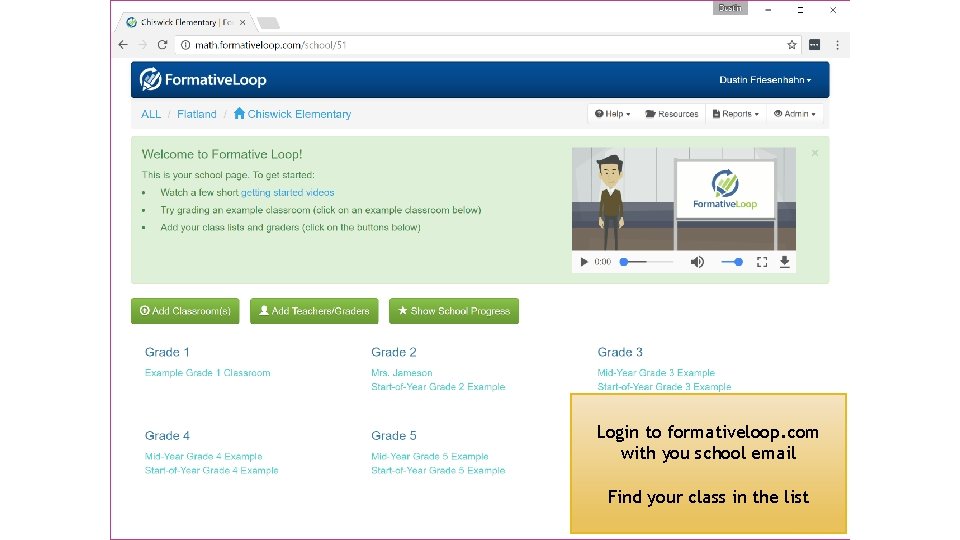Viewport: 960px width, 540px height.
Task: Bookmark page with the star icon
Action: point(792,45)
